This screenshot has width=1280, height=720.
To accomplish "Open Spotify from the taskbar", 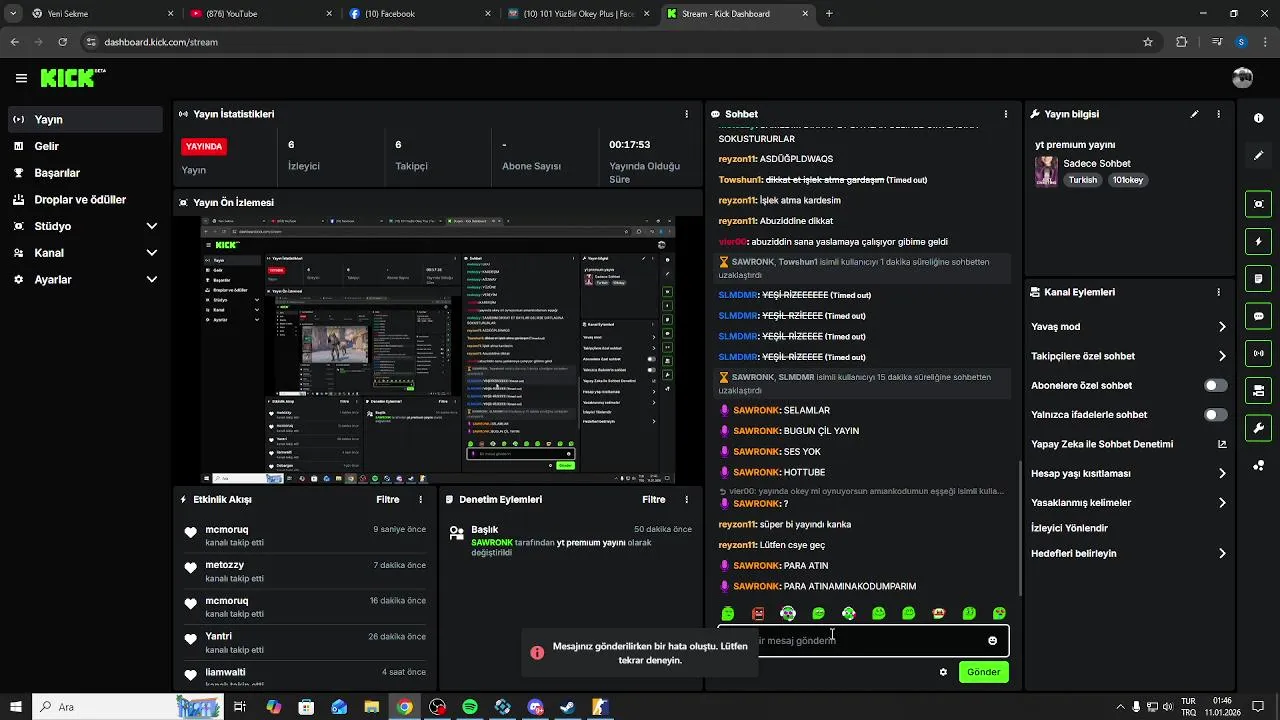I will [x=470, y=707].
